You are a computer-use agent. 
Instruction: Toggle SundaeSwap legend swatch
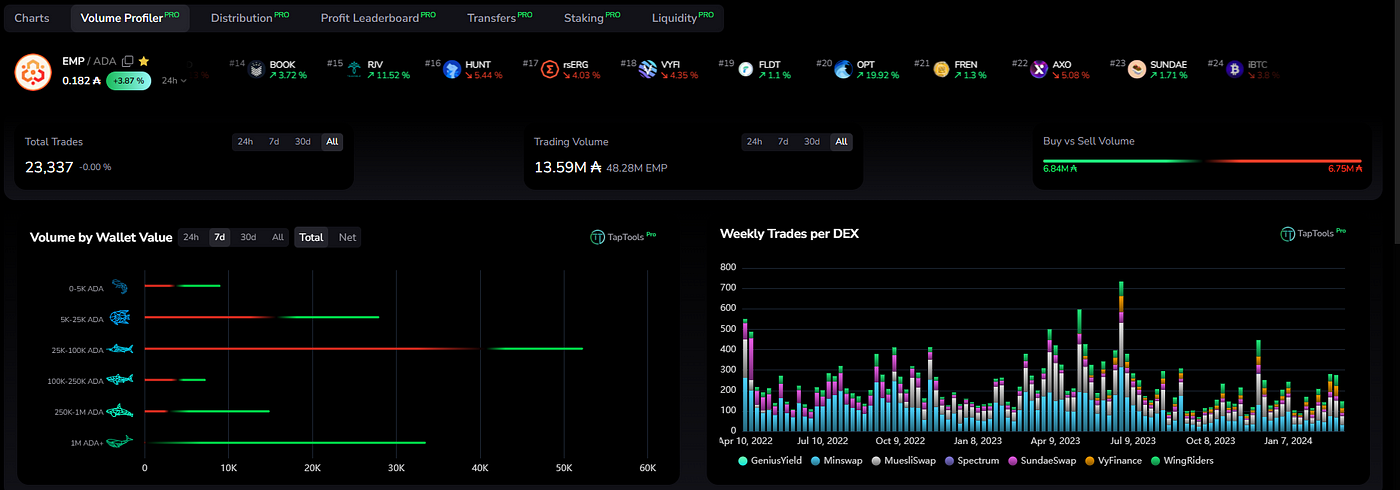(1013, 460)
